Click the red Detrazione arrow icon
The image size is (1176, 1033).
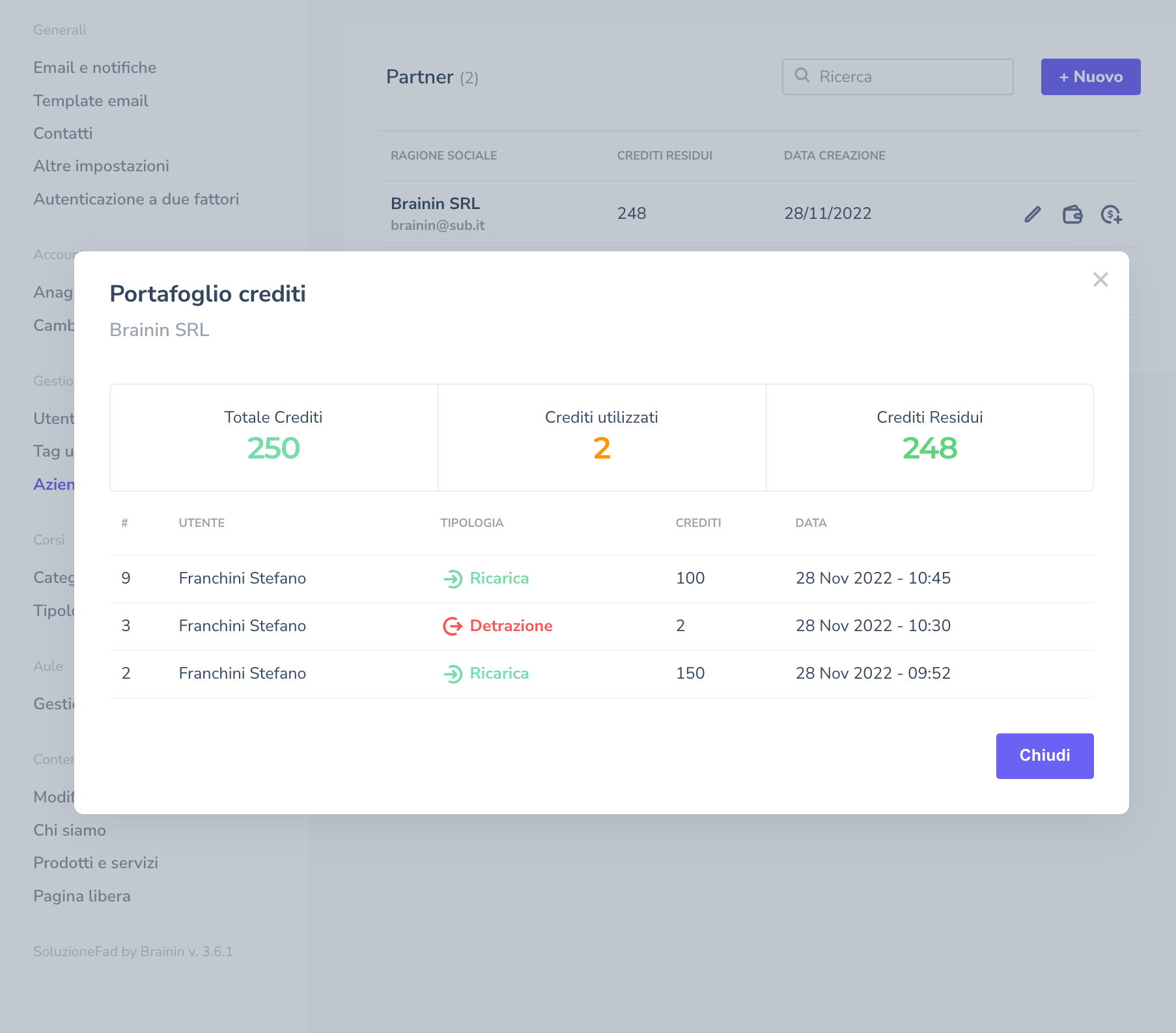(x=453, y=626)
